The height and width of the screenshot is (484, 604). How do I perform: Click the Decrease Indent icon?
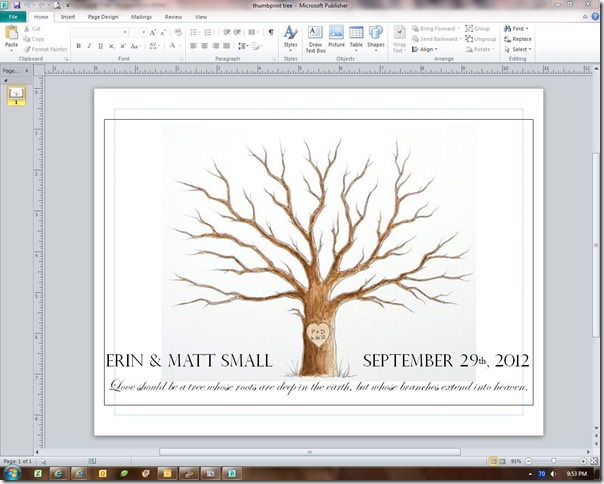(226, 32)
